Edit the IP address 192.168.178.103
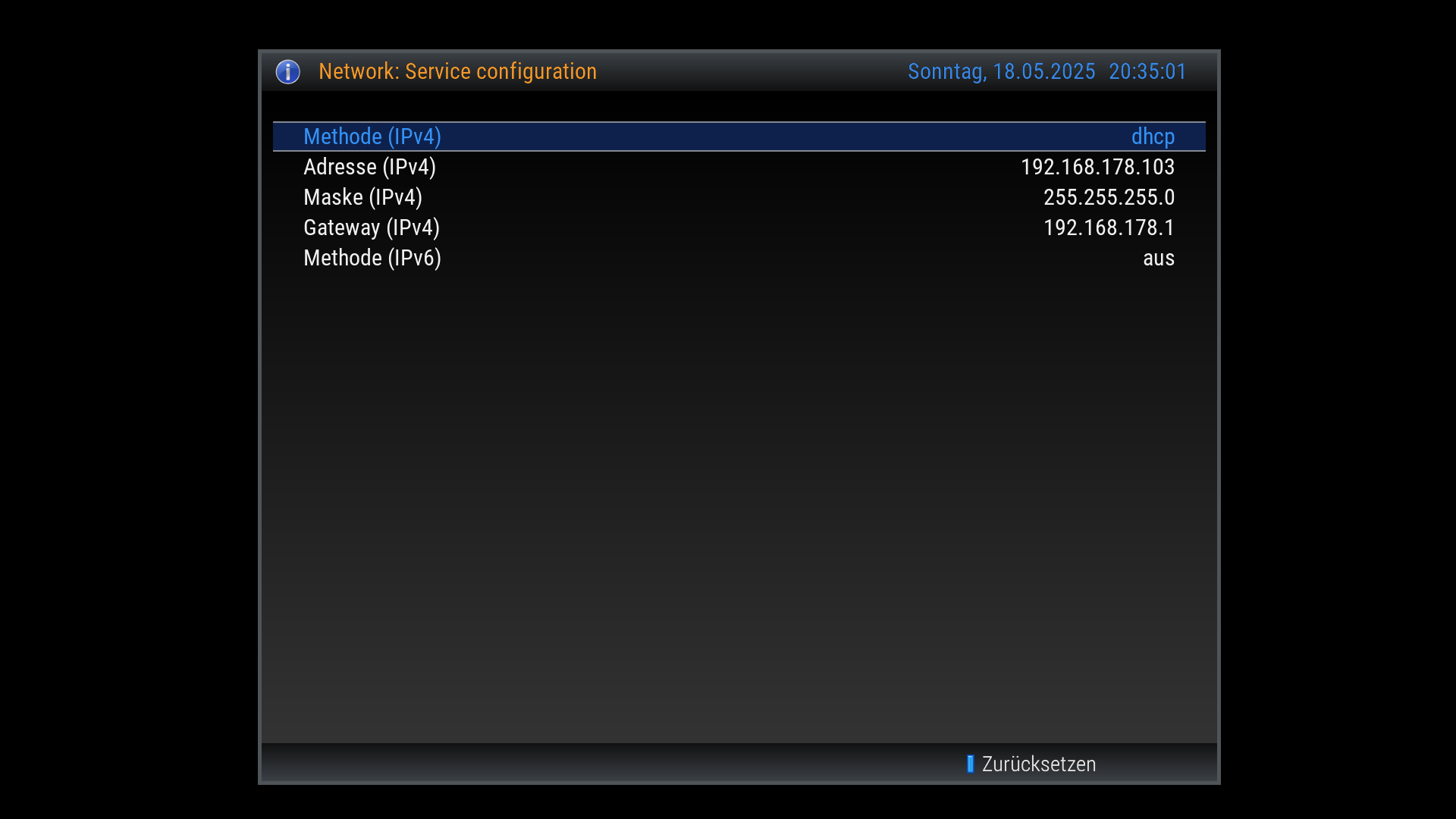Viewport: 1456px width, 819px height. 1097,167
